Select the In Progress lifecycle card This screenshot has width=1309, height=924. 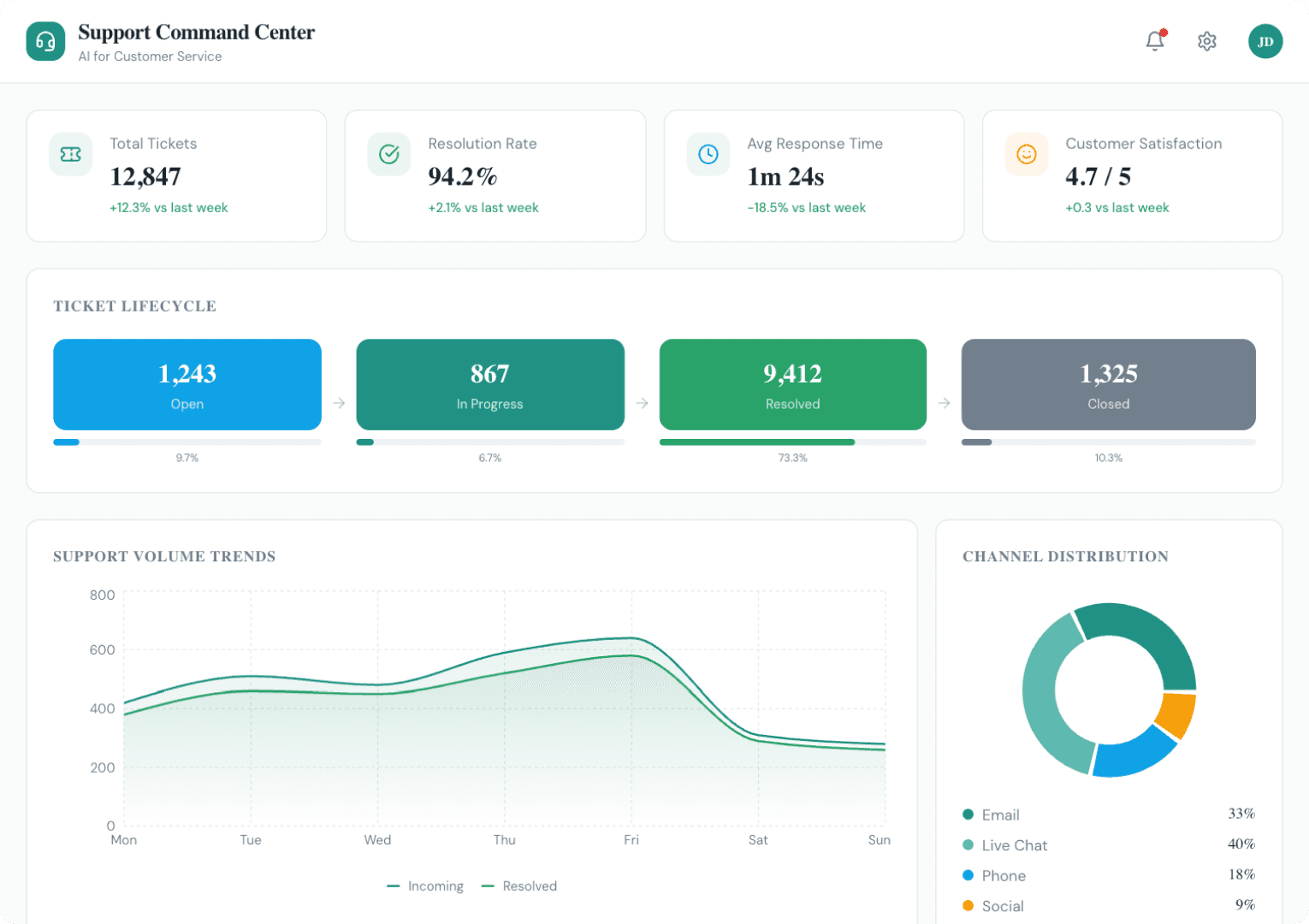[x=490, y=385]
